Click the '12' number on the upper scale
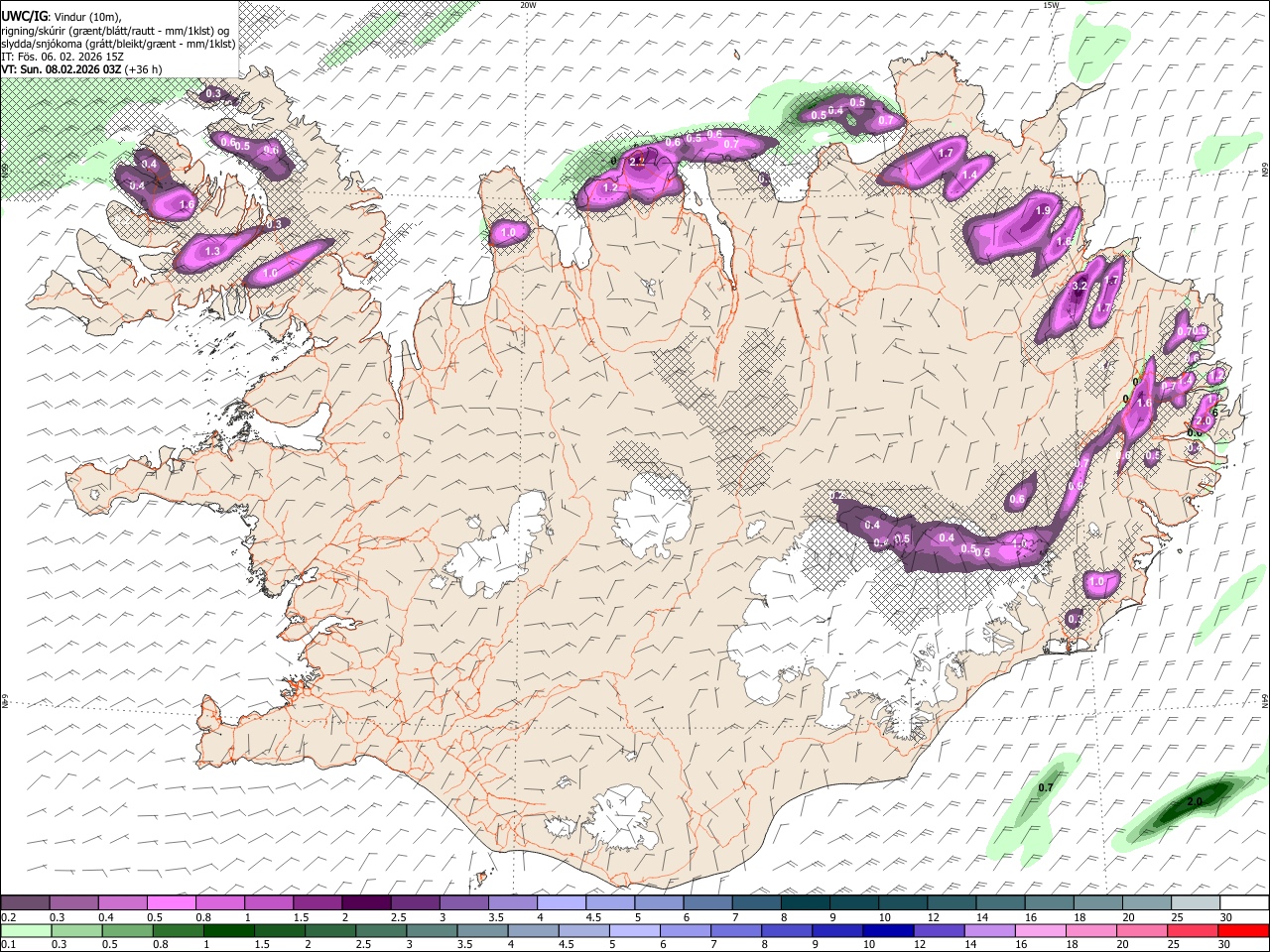This screenshot has height=952, width=1270. 933,917
